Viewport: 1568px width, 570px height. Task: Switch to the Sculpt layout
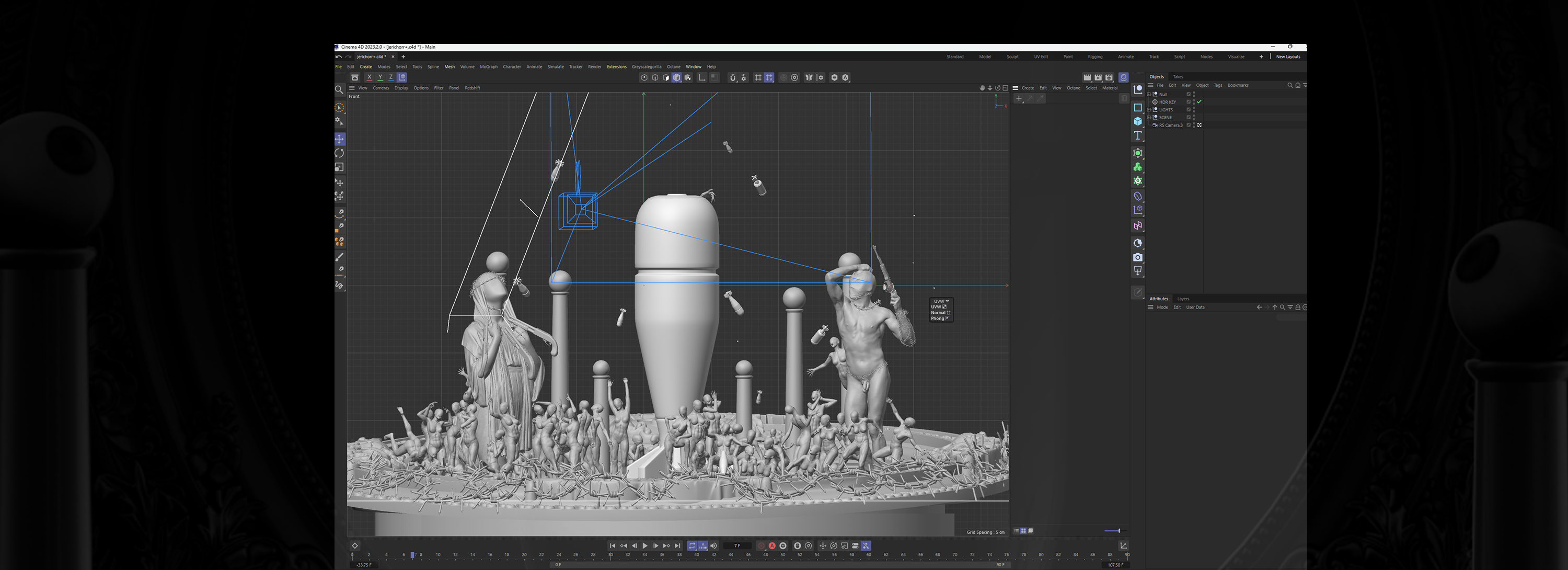tap(1012, 56)
